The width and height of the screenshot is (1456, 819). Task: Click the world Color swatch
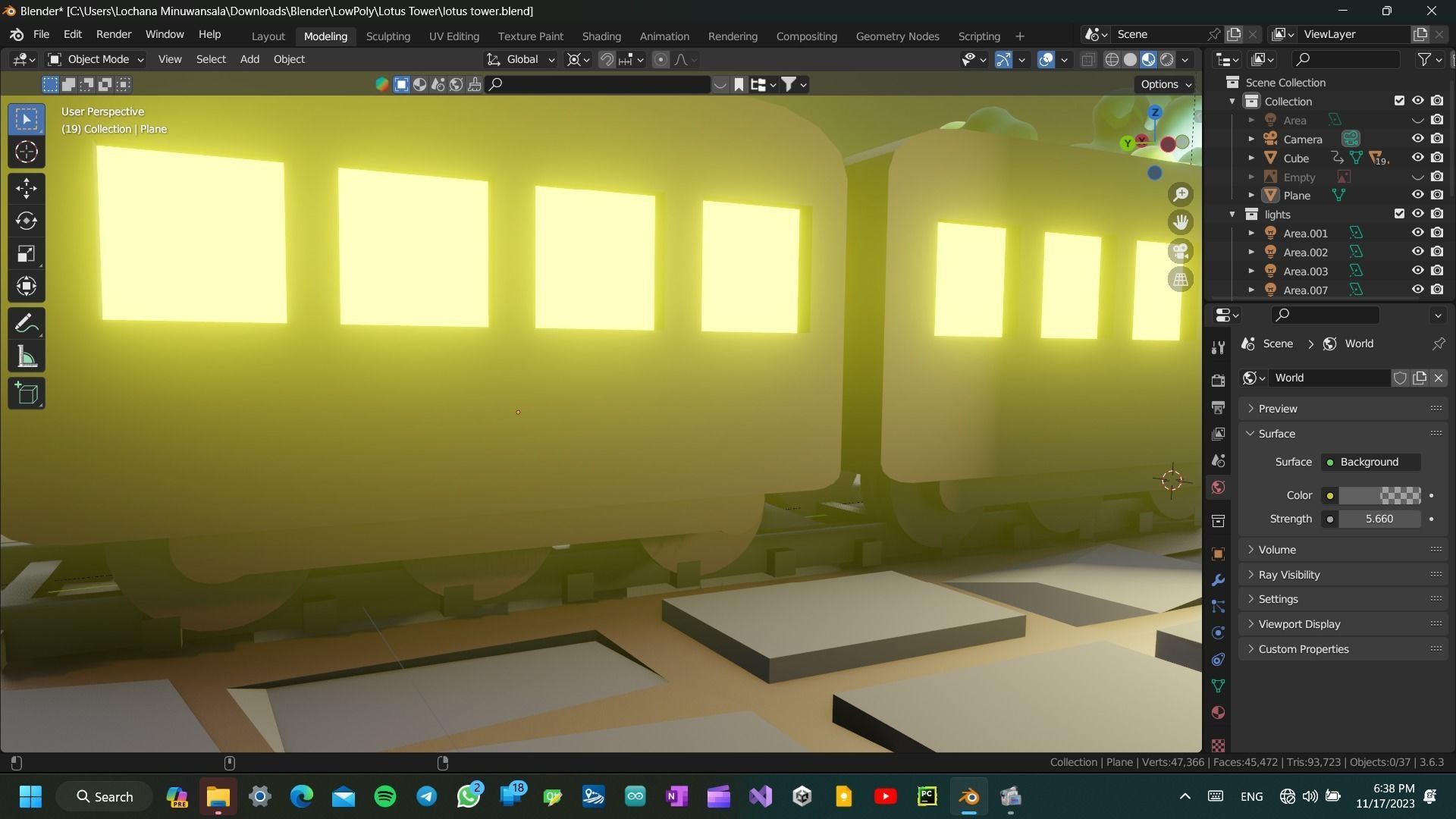click(1379, 495)
